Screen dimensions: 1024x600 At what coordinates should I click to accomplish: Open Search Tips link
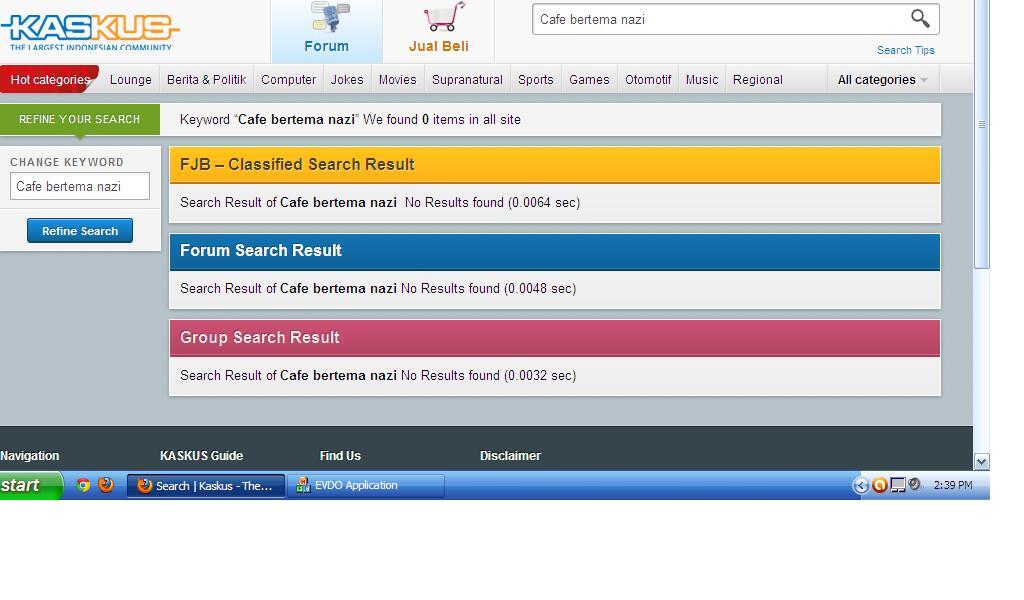click(x=905, y=50)
